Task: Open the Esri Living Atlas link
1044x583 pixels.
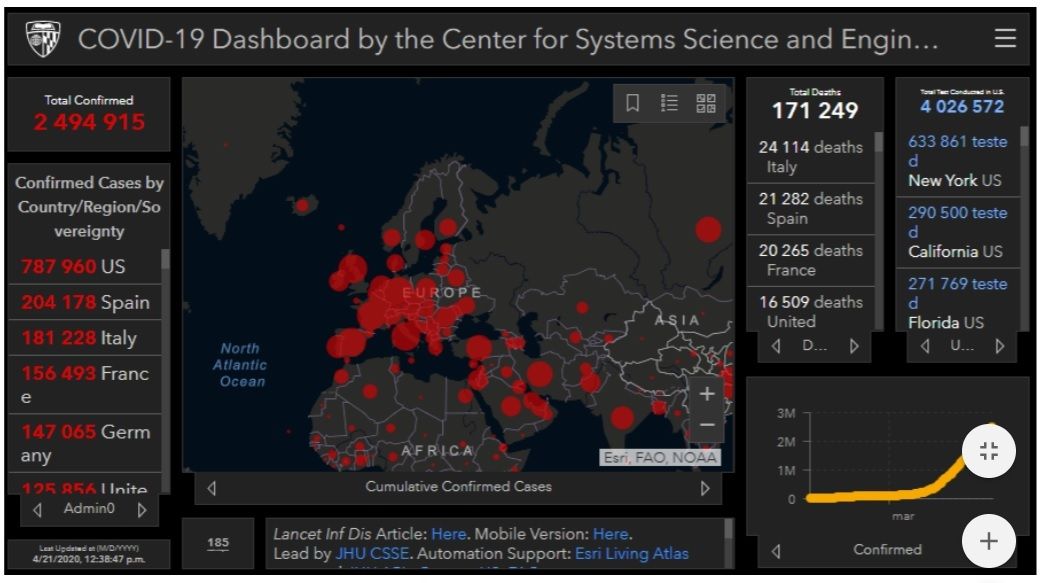Action: (x=631, y=553)
